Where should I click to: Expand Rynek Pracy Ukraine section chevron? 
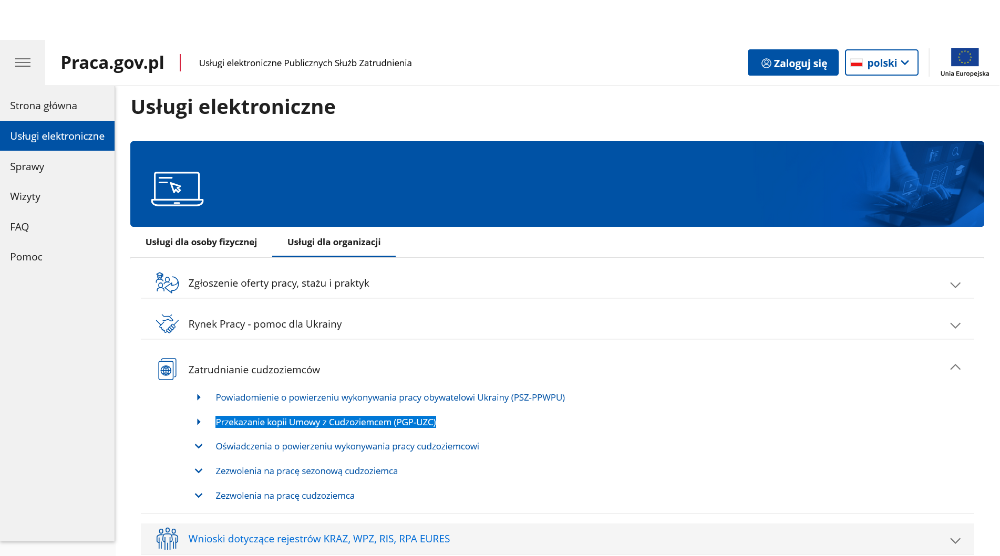(x=955, y=325)
